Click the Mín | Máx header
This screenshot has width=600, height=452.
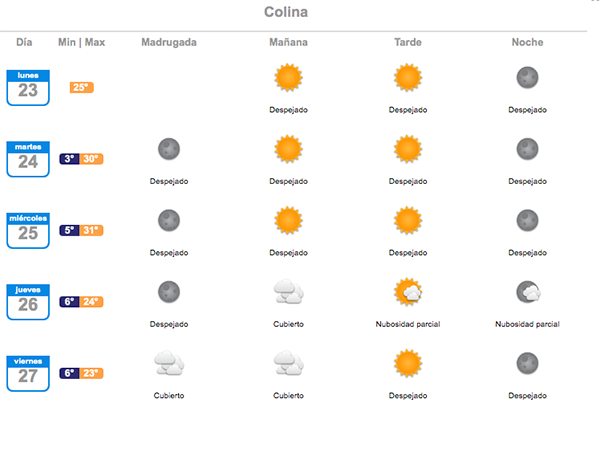[x=82, y=42]
